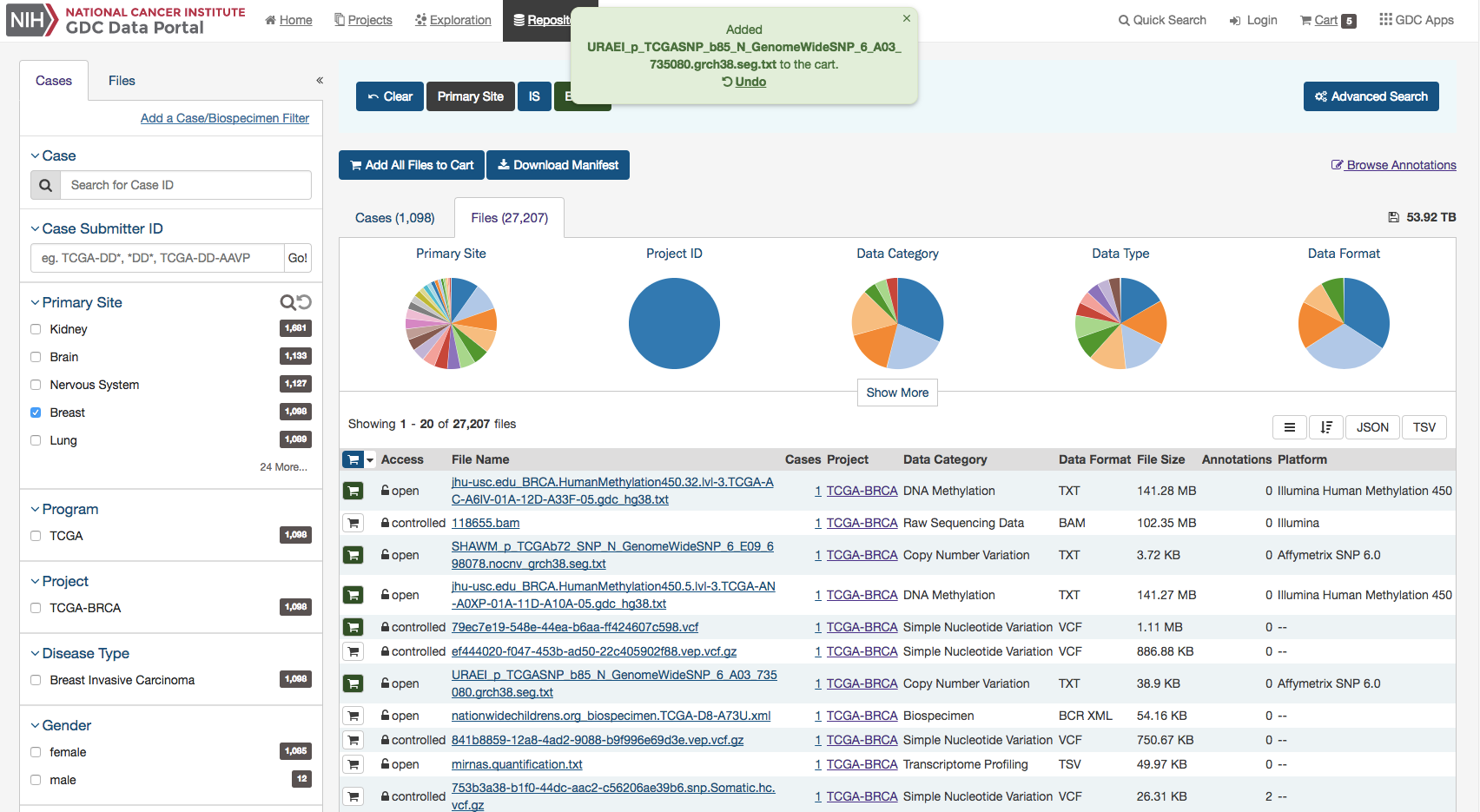Click the sort table icon button
The width and height of the screenshot is (1480, 812).
coord(1325,427)
